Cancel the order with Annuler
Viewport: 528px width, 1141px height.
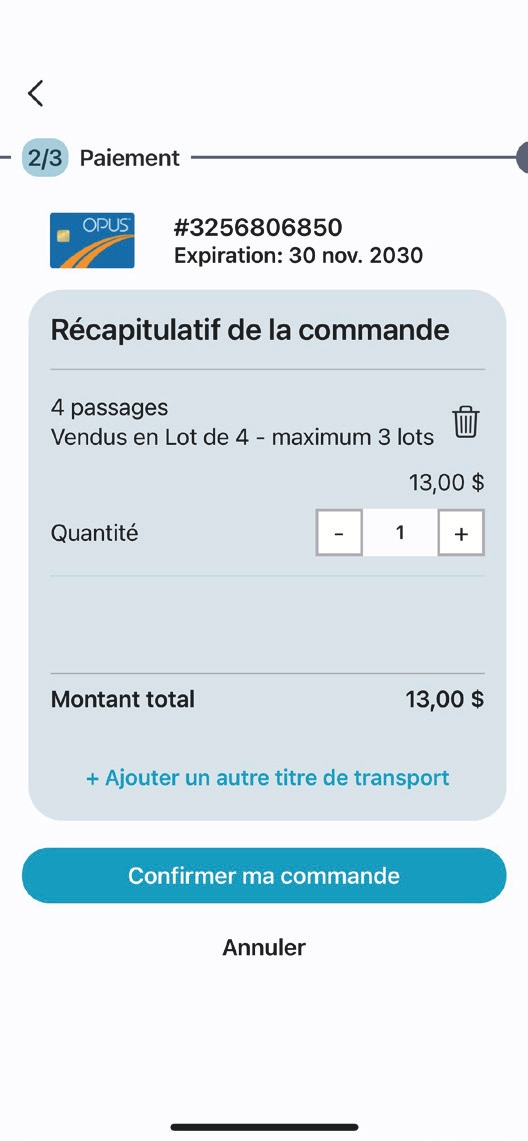tap(264, 947)
